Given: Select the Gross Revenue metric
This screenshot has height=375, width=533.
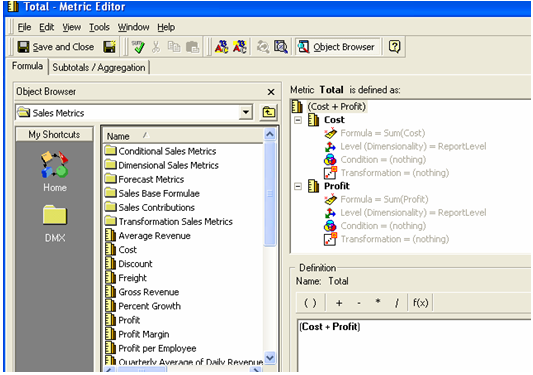Looking at the screenshot, I should [142, 292].
